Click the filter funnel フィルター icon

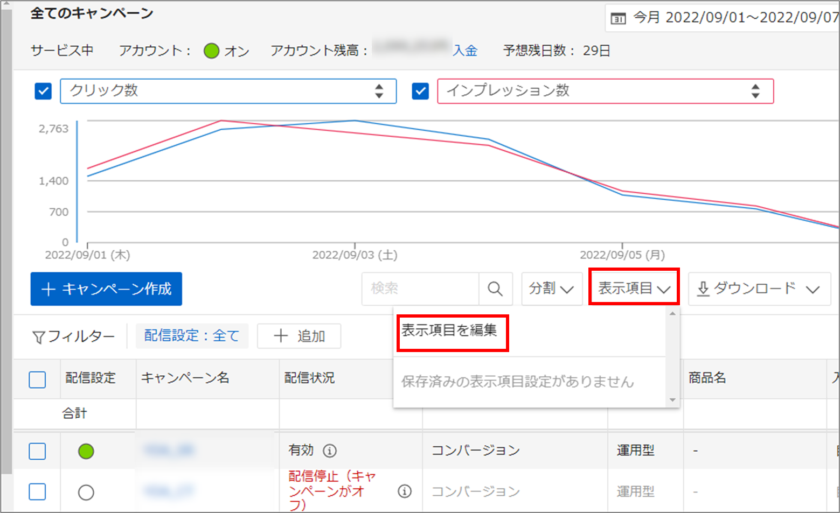pos(39,337)
